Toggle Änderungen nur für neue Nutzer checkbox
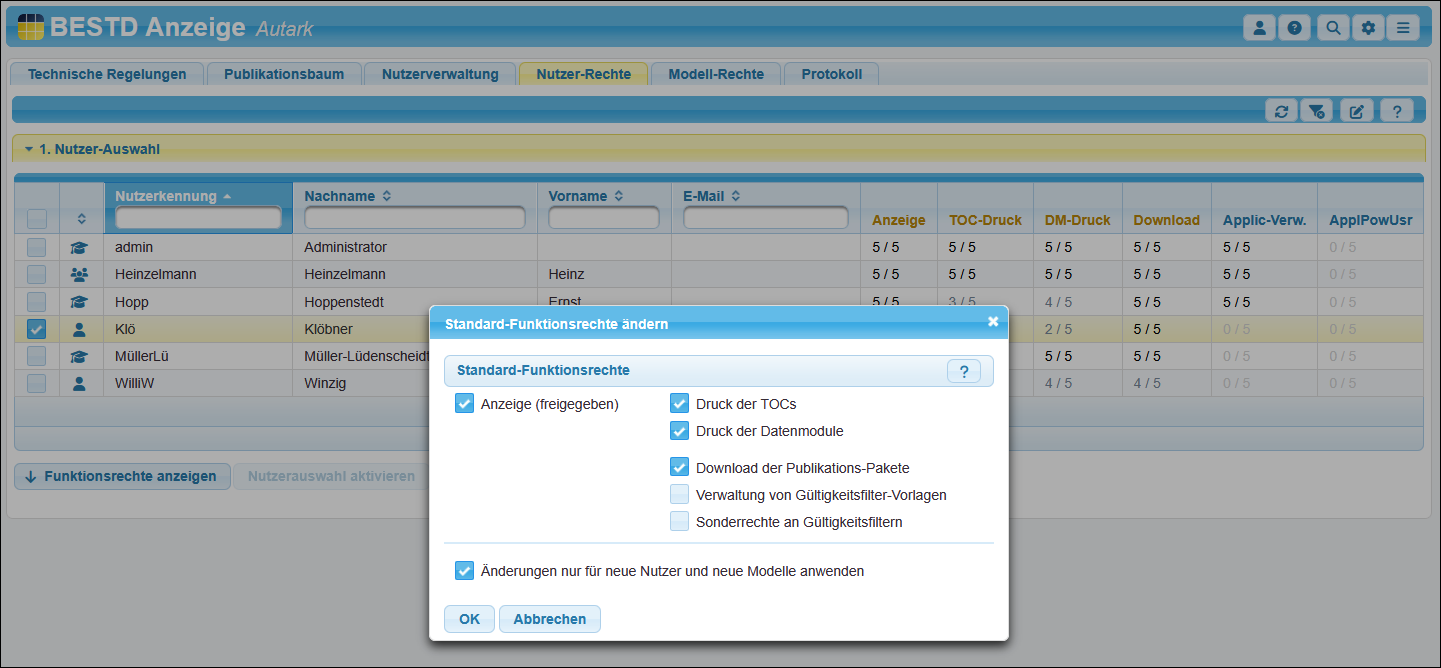1441x668 pixels. click(464, 571)
